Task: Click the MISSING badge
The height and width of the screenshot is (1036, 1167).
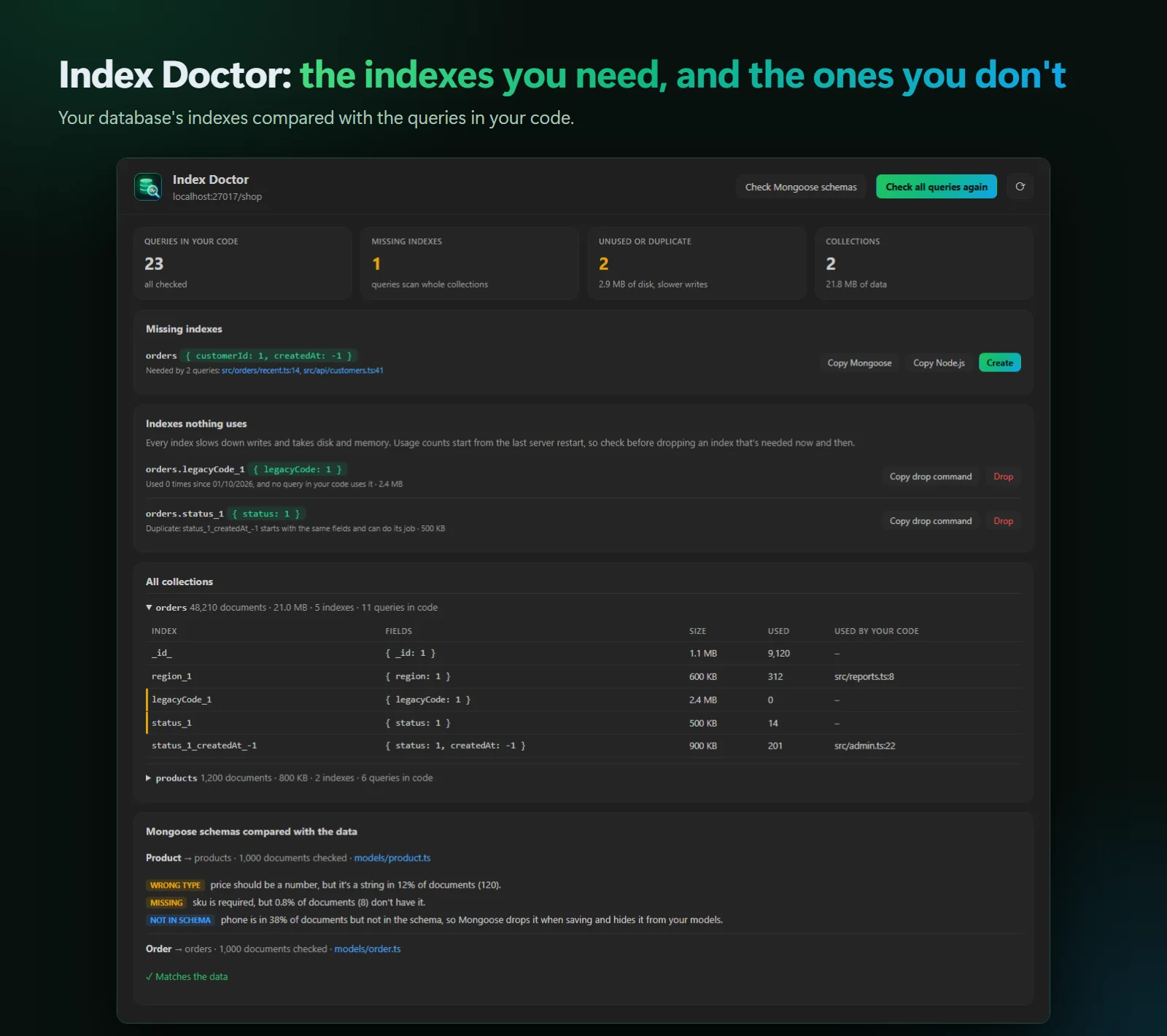Action: pos(166,902)
